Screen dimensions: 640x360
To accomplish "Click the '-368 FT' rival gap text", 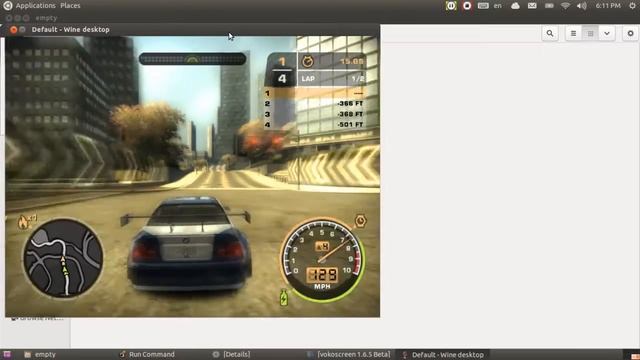I will (x=350, y=114).
